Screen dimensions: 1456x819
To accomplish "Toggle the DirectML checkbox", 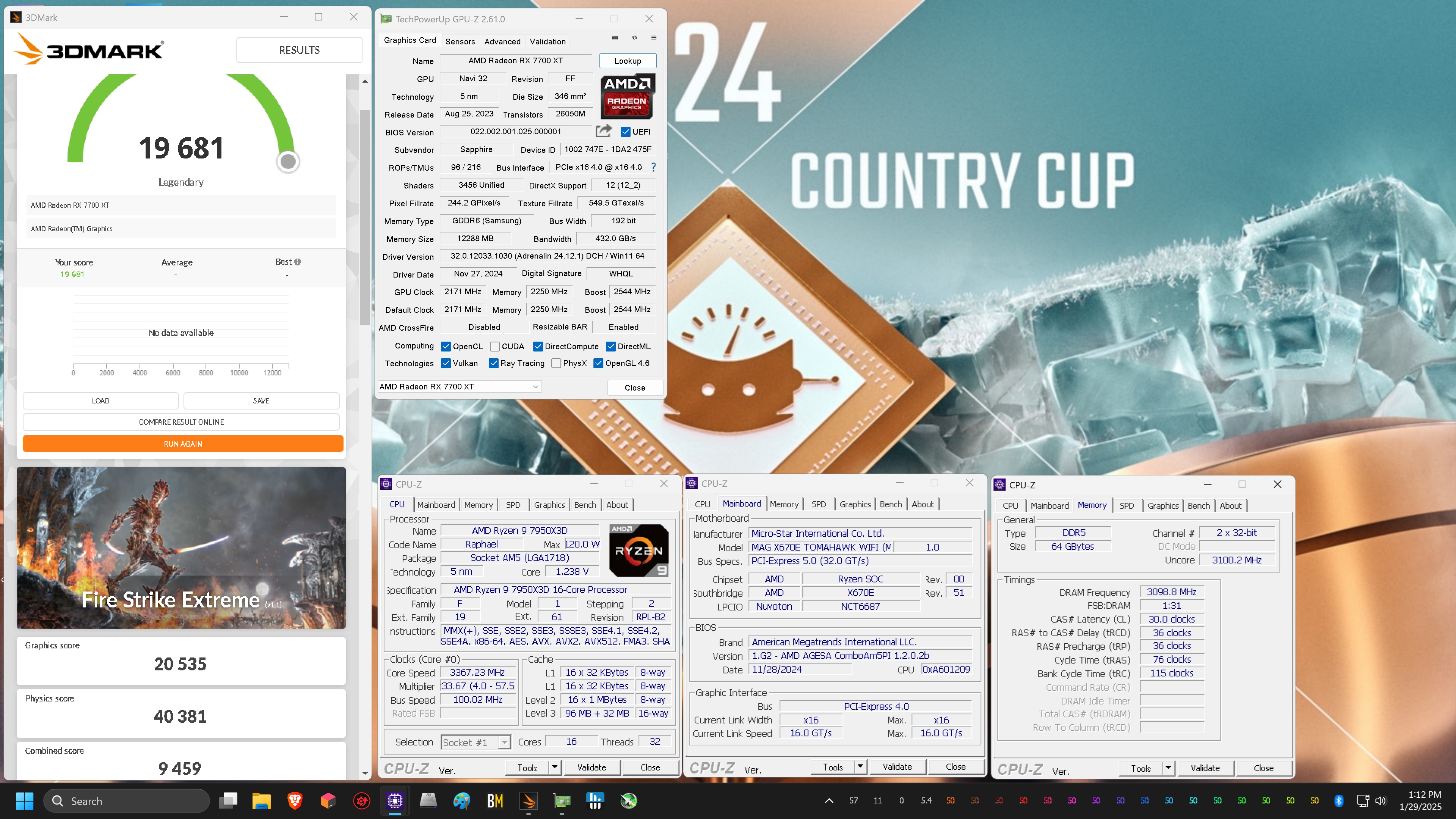I will tap(610, 347).
